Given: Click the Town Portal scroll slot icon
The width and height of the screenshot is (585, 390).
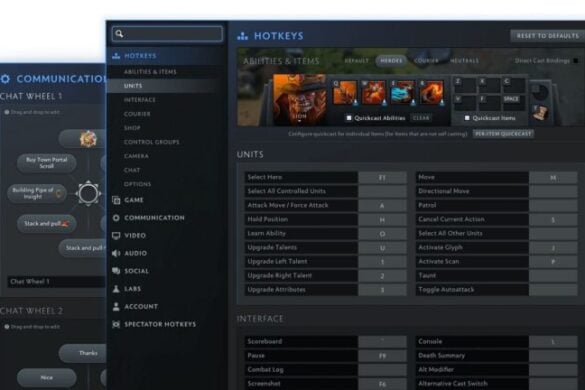Looking at the screenshot, I should pyautogui.click(x=539, y=113).
